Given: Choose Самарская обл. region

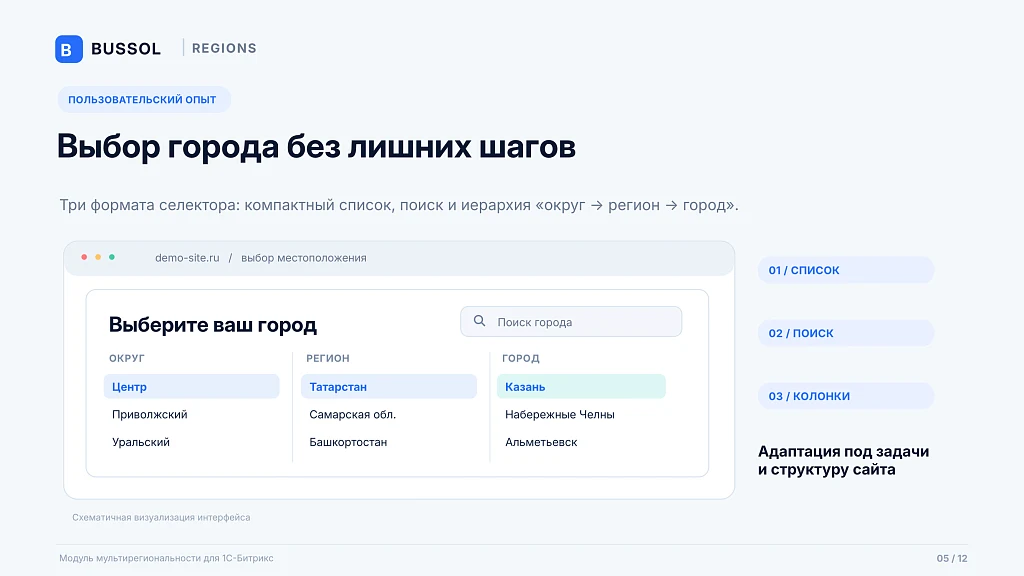Looking at the screenshot, I should pos(353,414).
